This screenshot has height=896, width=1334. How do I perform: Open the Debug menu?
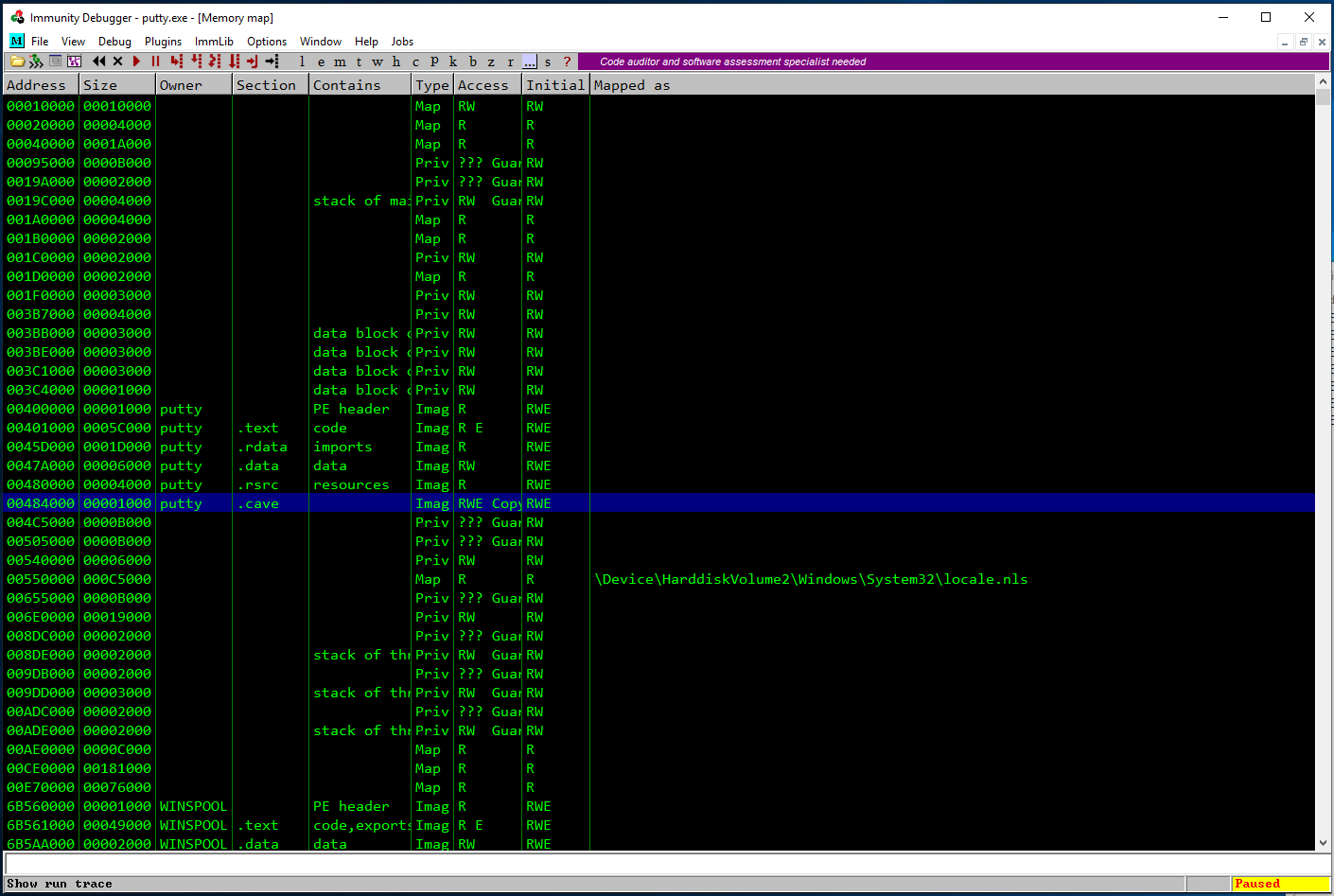pos(114,42)
